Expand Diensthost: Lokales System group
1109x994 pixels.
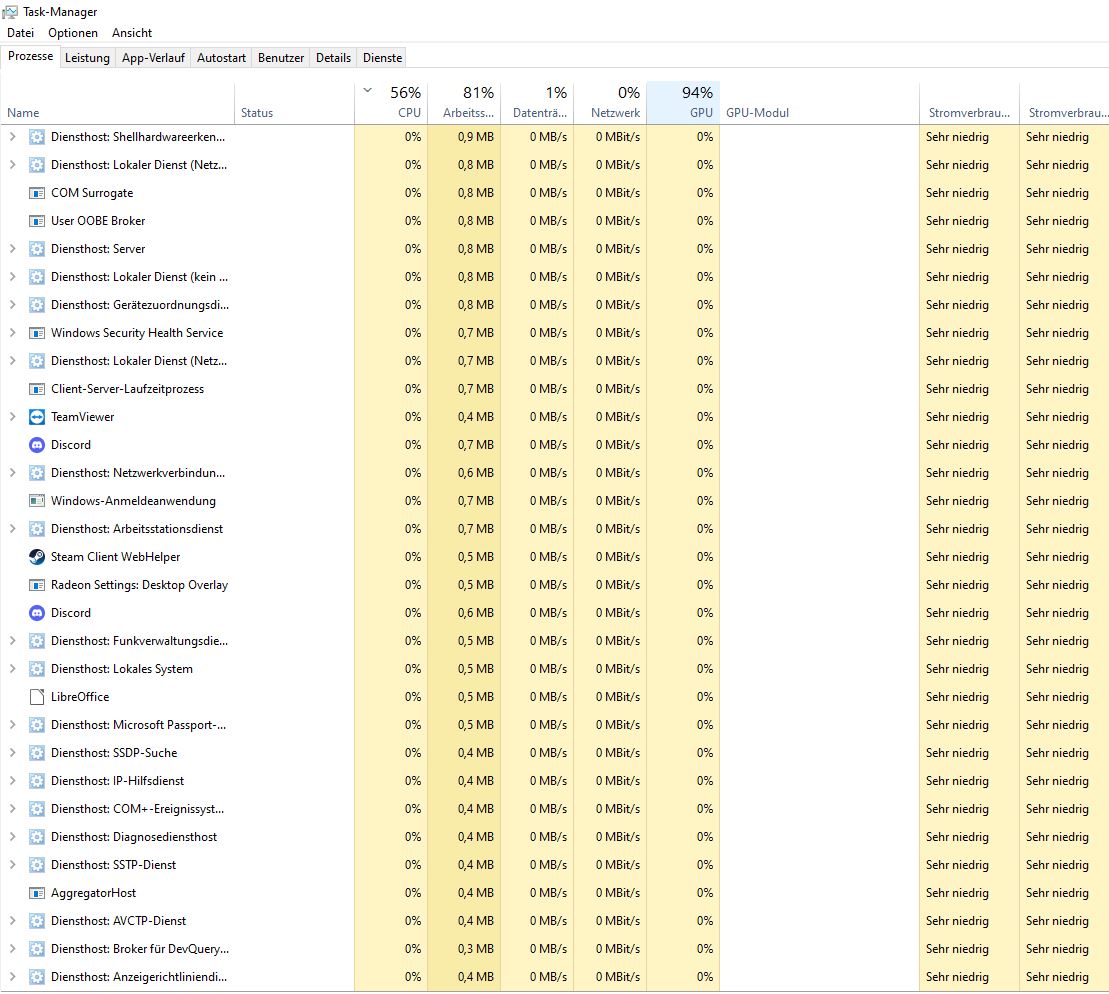[x=12, y=669]
